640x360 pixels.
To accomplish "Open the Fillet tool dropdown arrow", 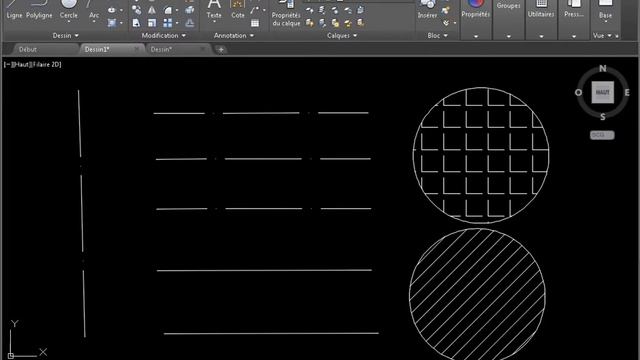I will (177, 10).
